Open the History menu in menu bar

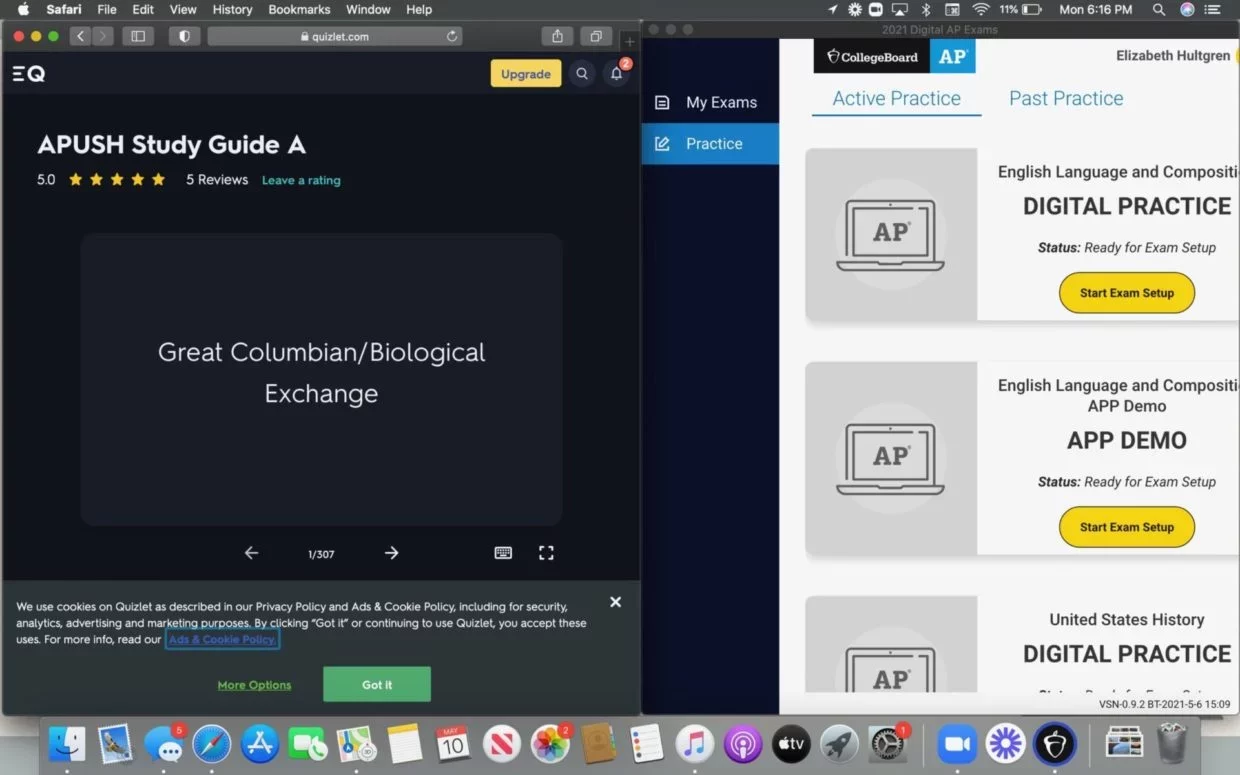[x=232, y=9]
